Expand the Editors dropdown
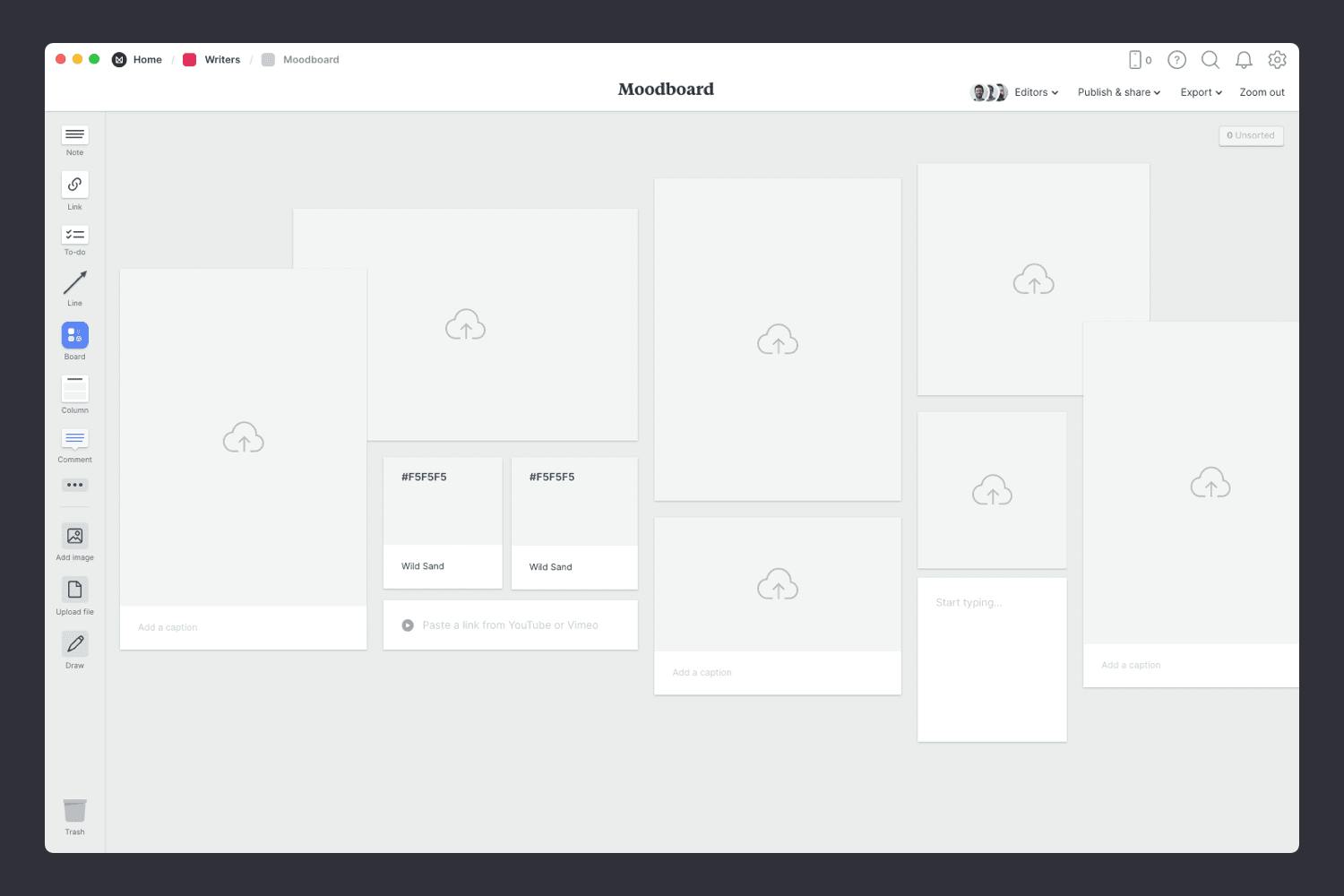Viewport: 1344px width, 896px height. coord(1036,92)
